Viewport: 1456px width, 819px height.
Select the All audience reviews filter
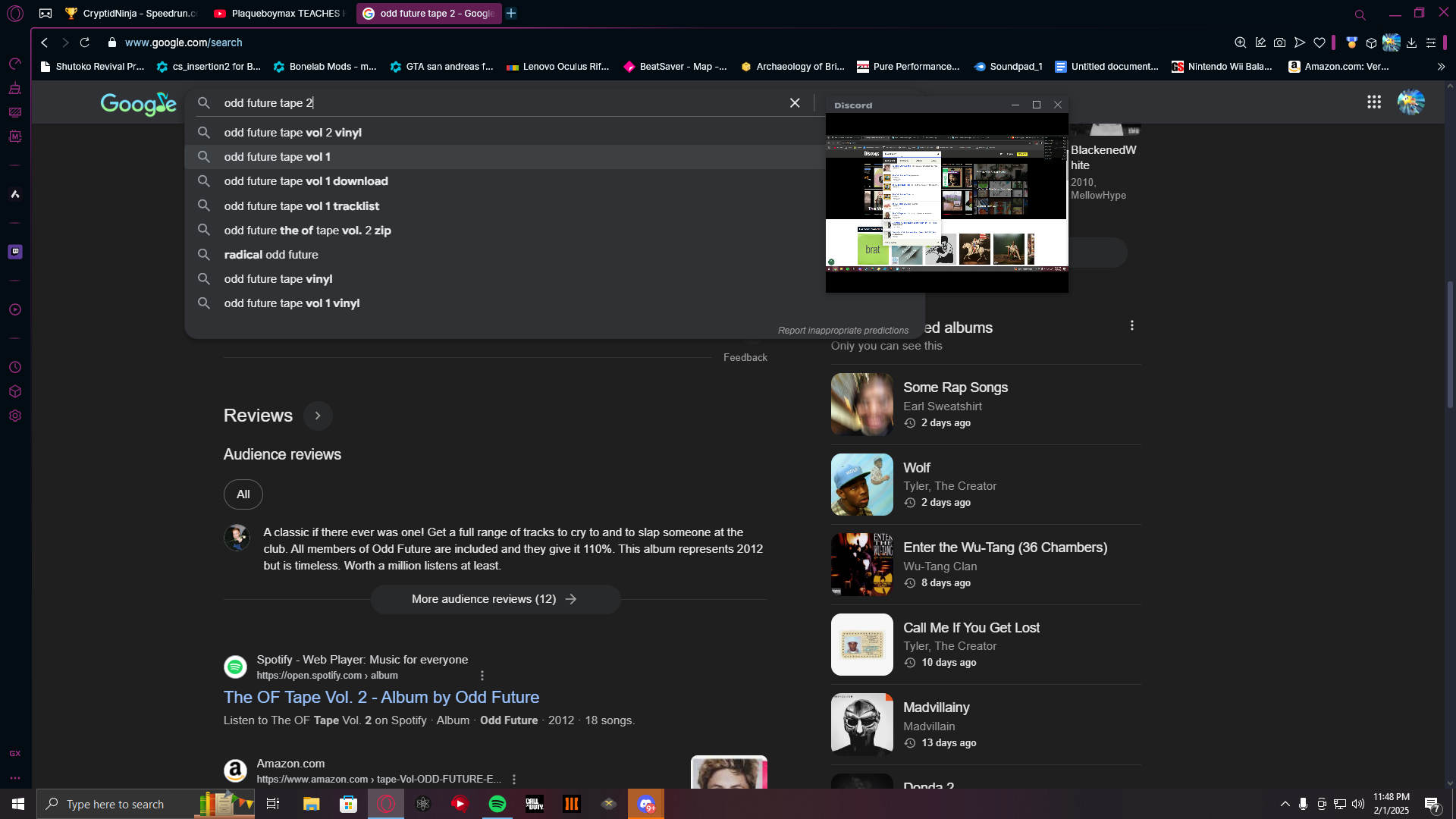pos(243,494)
